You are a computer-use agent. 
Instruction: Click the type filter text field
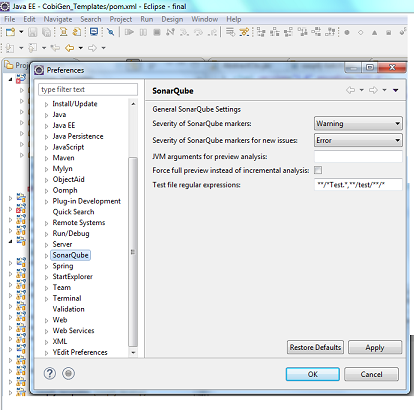[88, 89]
